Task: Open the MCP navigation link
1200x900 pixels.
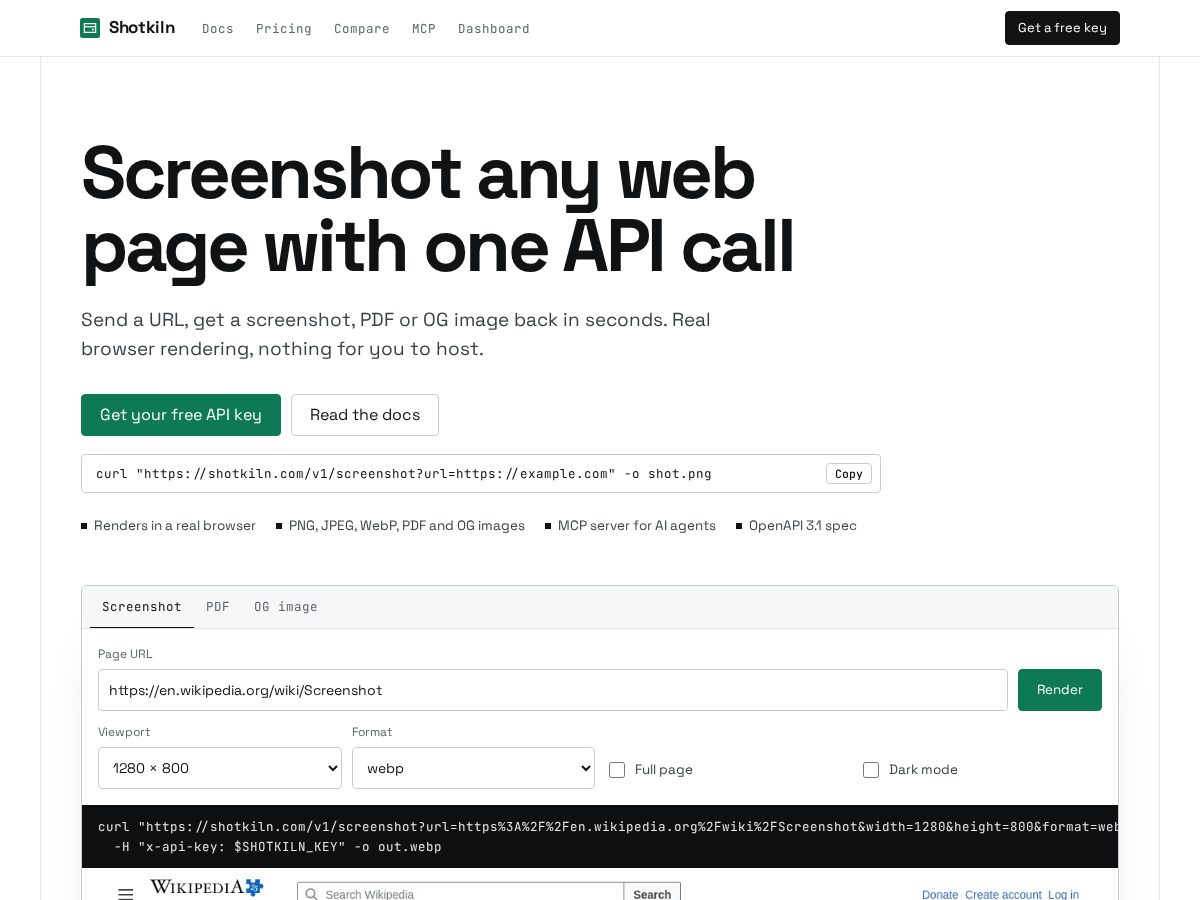Action: 424,29
